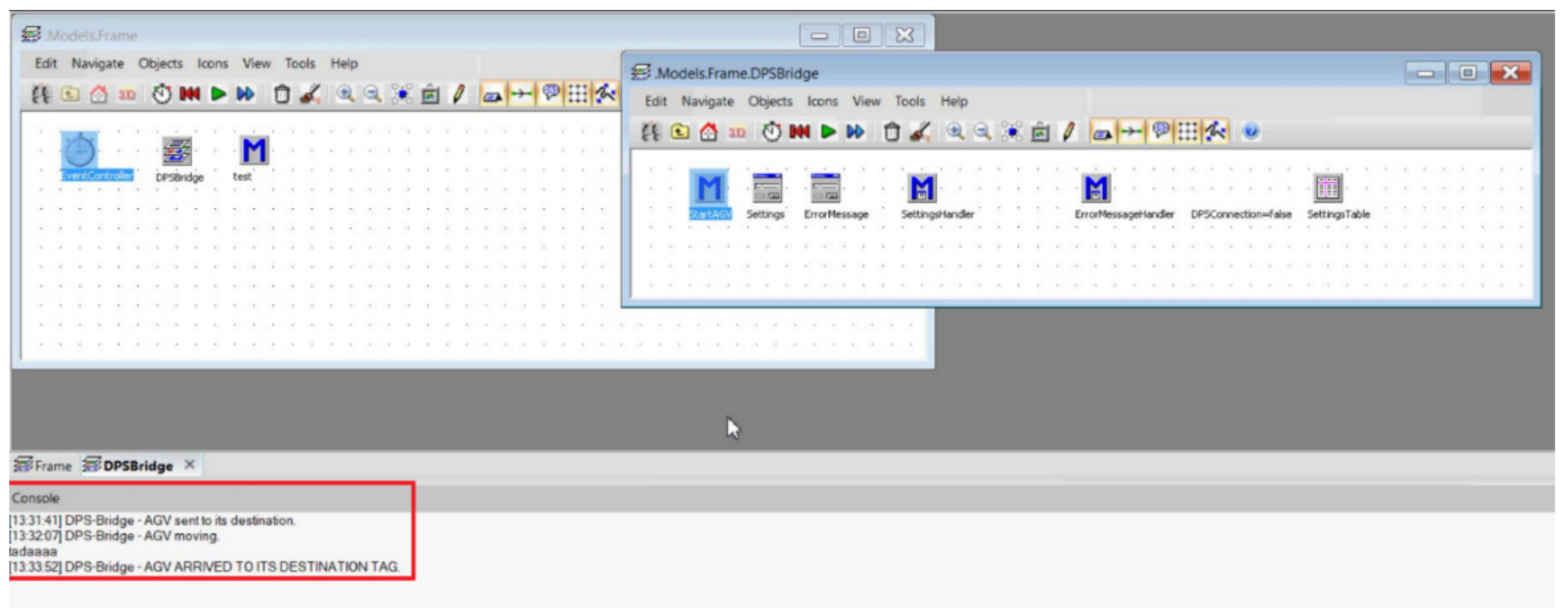Open Event Controller stopwatch icon in DPSBridge toolbar
The image size is (1568, 614).
(x=772, y=131)
